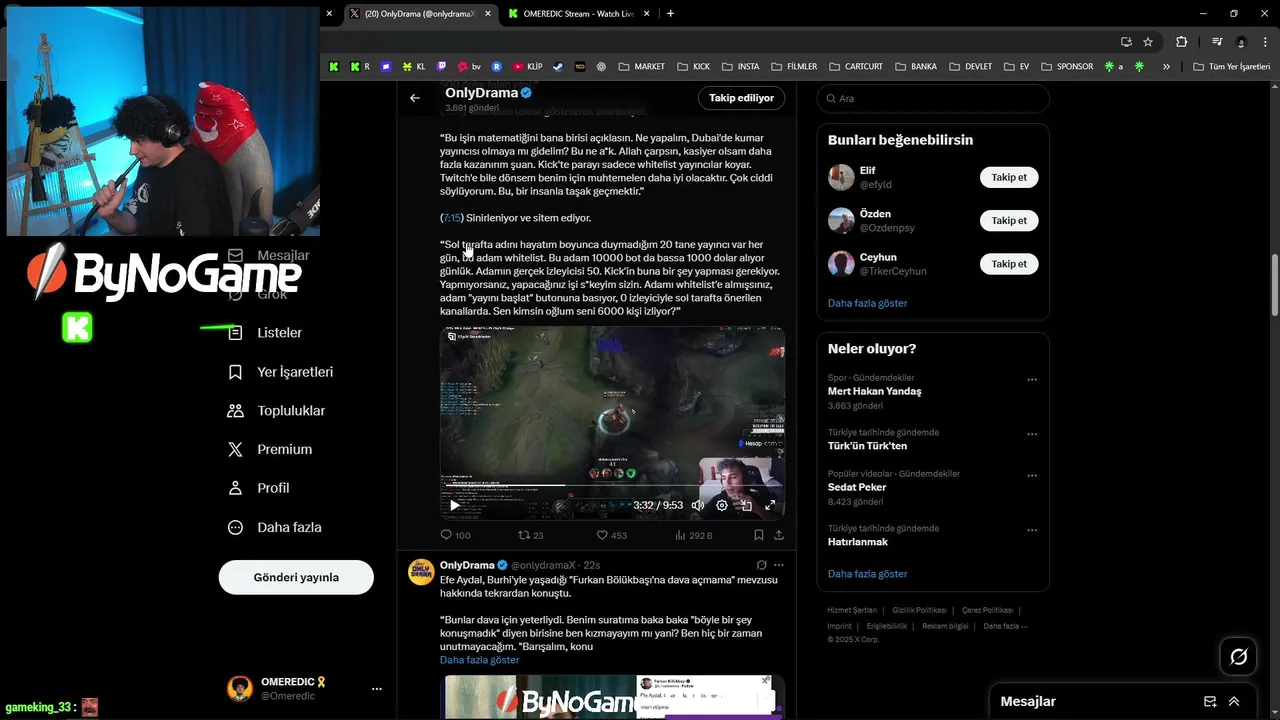Like the tweet with 453 likes
The width and height of the screenshot is (1280, 720).
coord(611,535)
